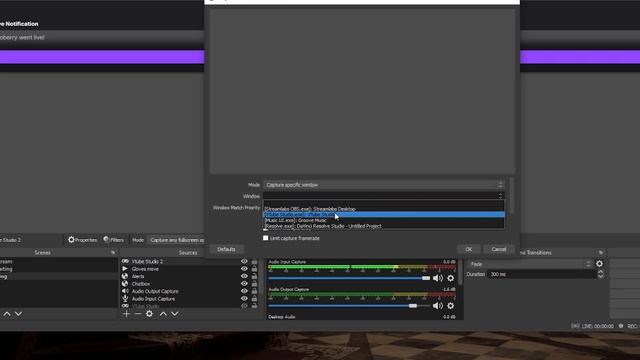
Task: Hide the Chatbox source
Action: [x=244, y=283]
